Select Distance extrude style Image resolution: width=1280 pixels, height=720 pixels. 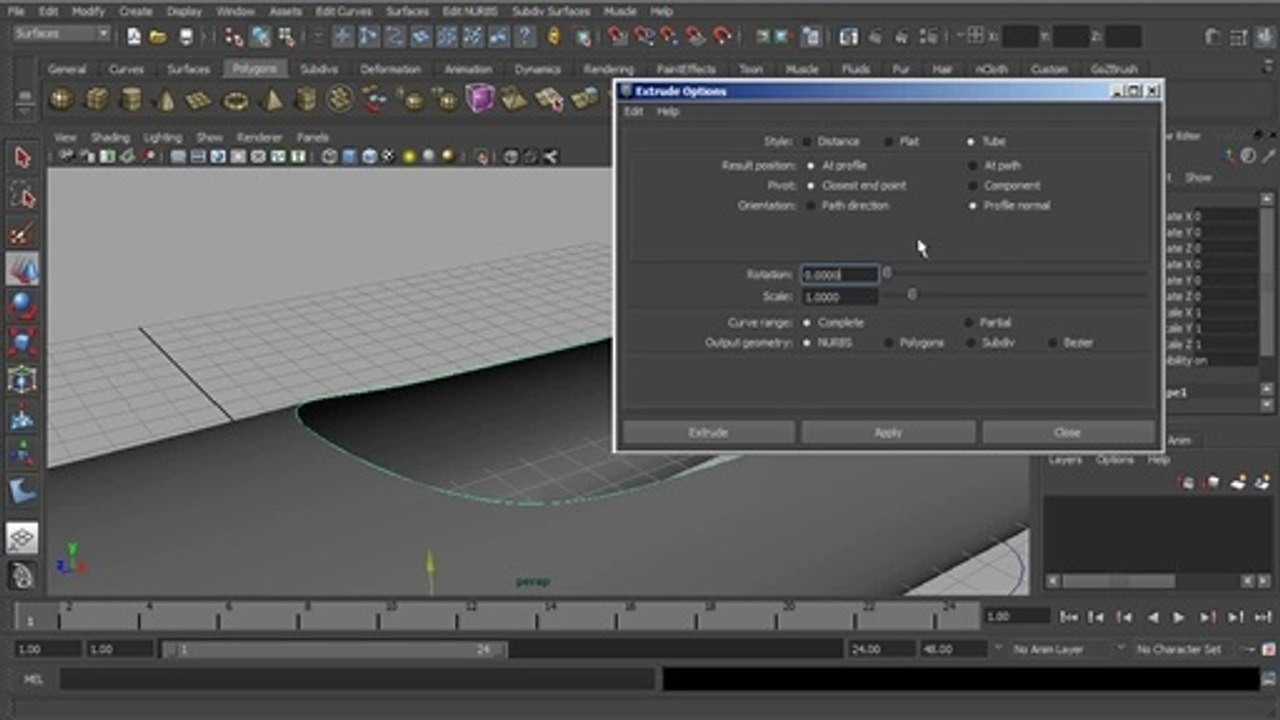(x=808, y=142)
